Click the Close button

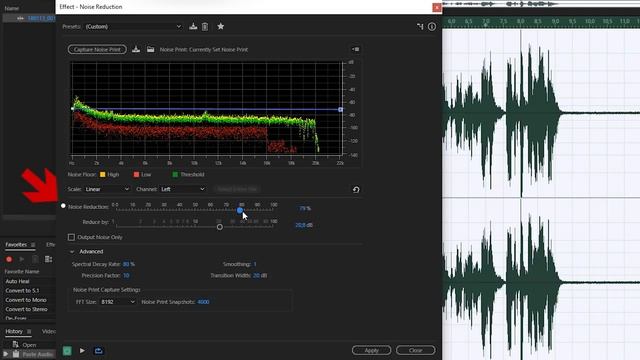(x=416, y=350)
